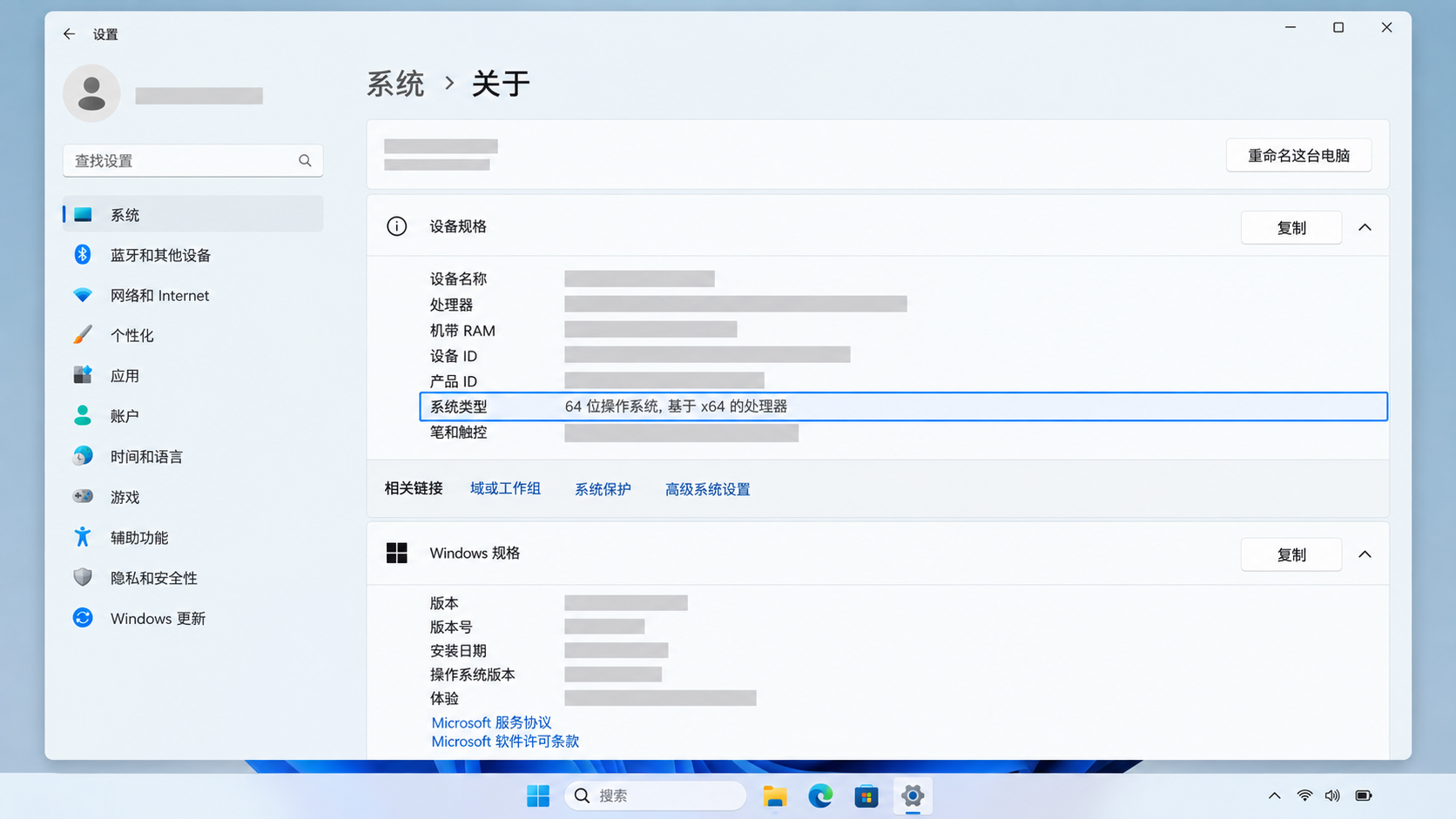Screen dimensions: 1456x819
Task: Click the 设备名称 label
Action: (458, 279)
